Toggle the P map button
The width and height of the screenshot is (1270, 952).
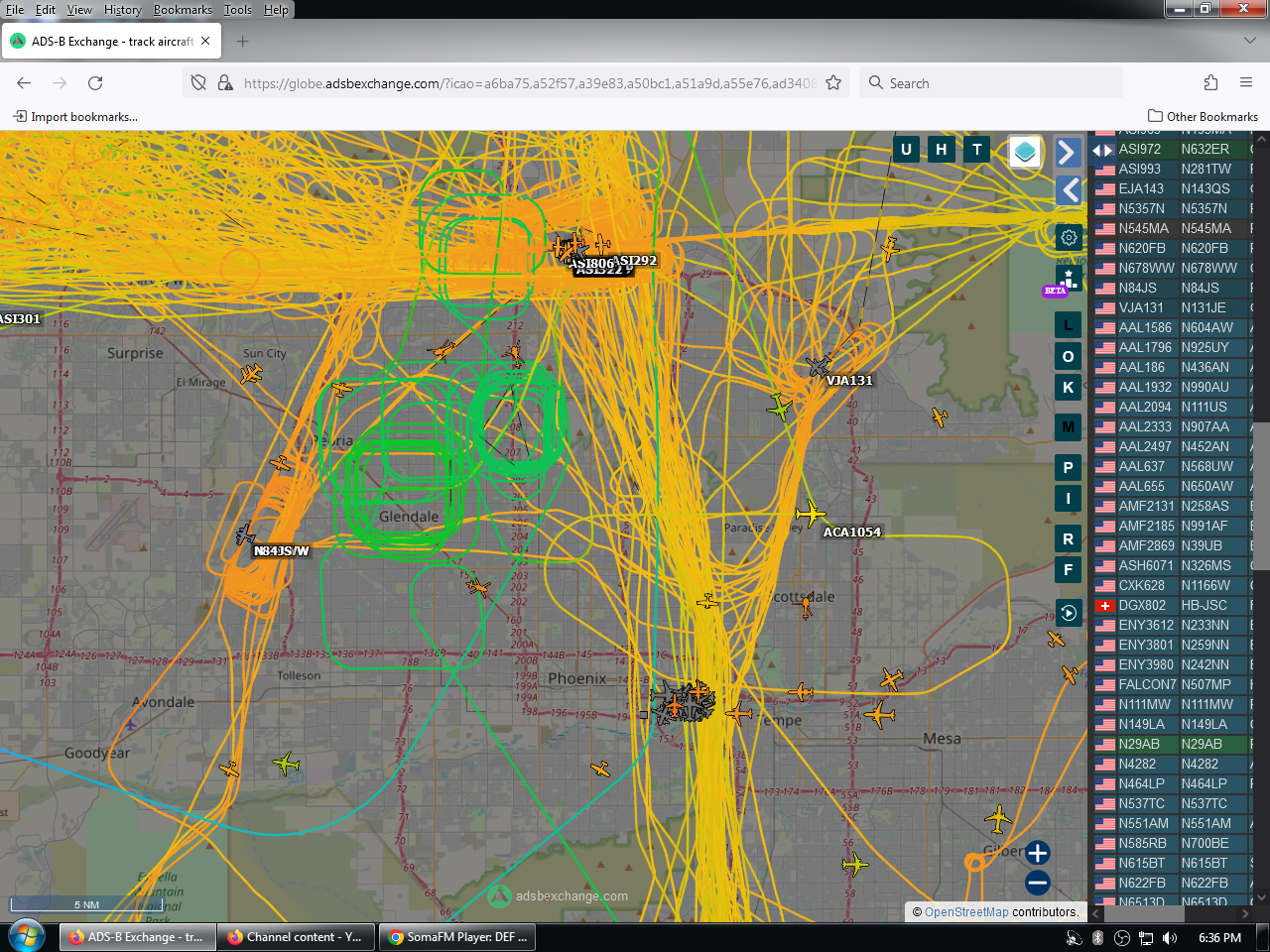click(x=1068, y=467)
